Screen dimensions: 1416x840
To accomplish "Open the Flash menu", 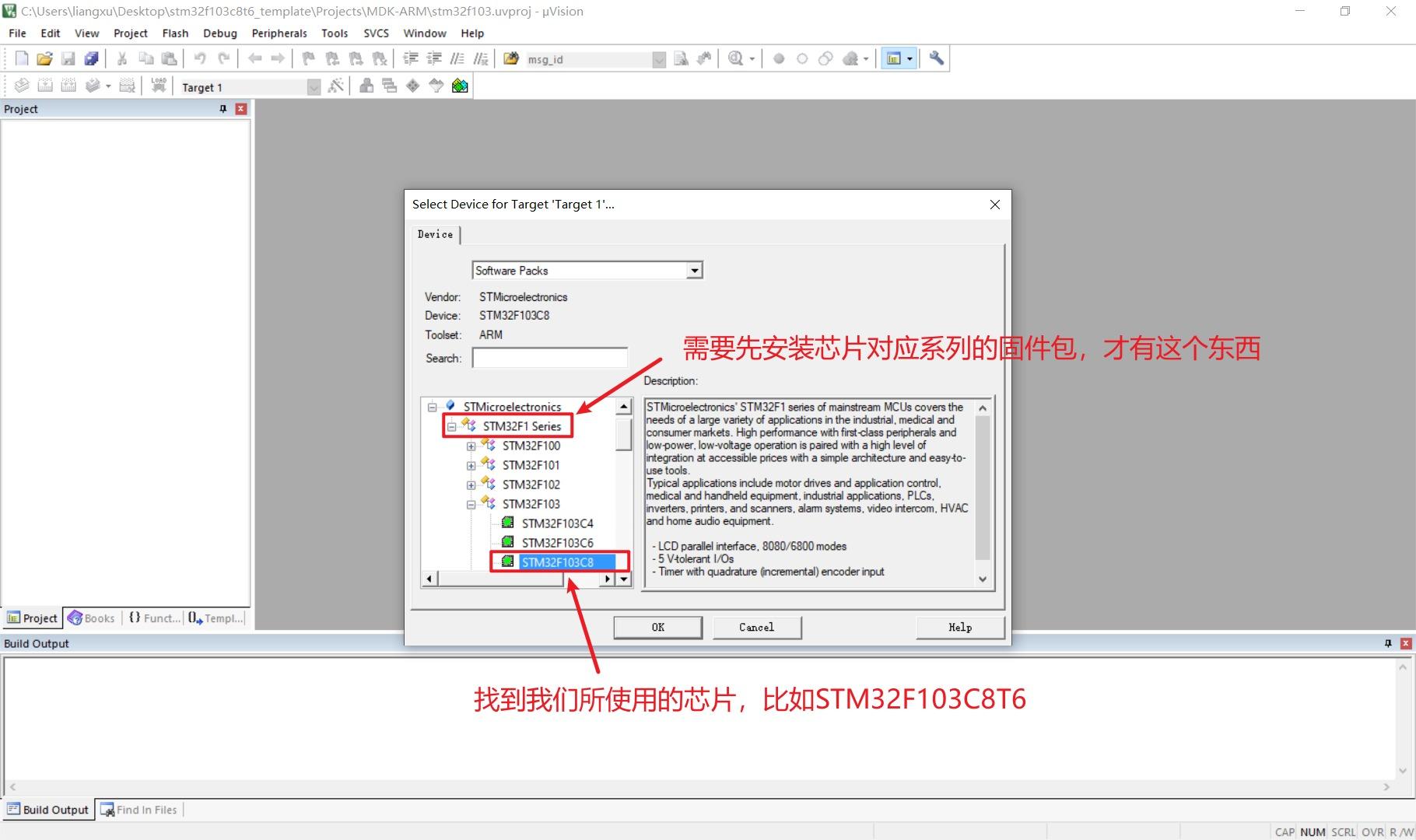I will (175, 33).
